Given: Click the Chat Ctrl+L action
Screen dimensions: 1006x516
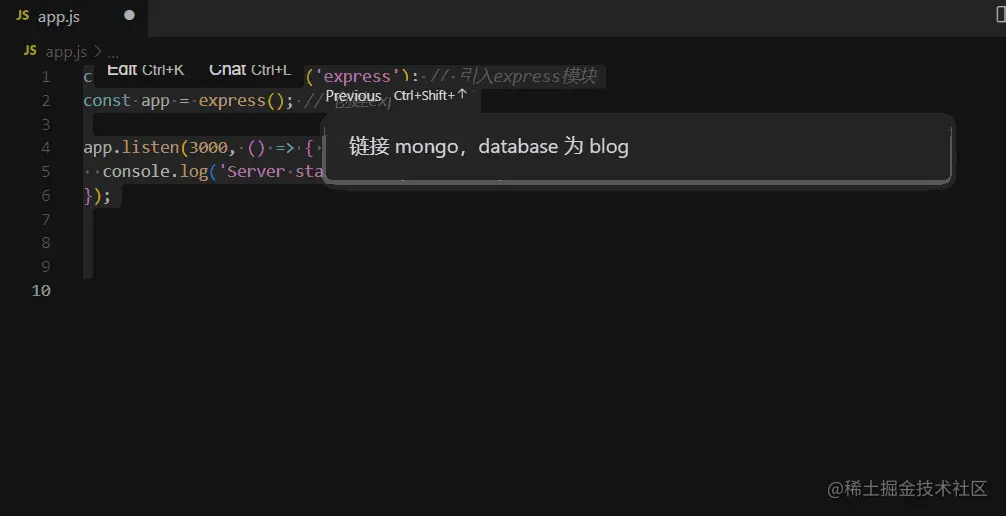Looking at the screenshot, I should (x=250, y=70).
